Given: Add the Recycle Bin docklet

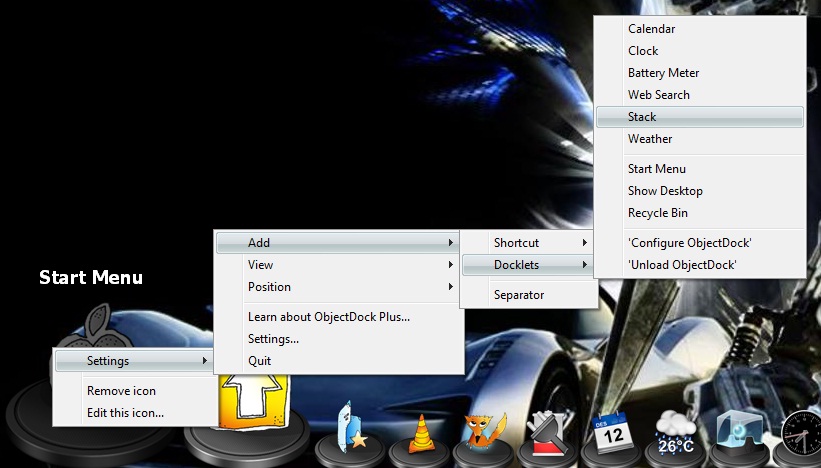Looking at the screenshot, I should click(700, 213).
